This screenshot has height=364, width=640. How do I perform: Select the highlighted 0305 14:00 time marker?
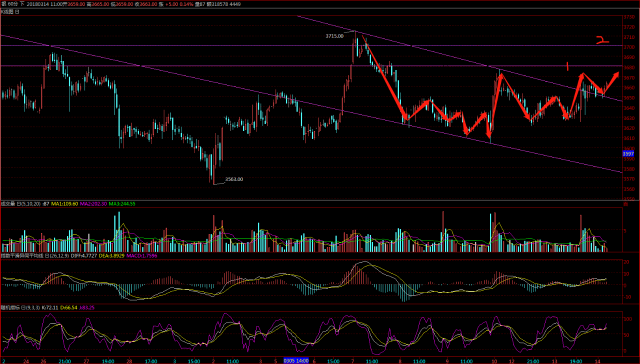pos(296,361)
